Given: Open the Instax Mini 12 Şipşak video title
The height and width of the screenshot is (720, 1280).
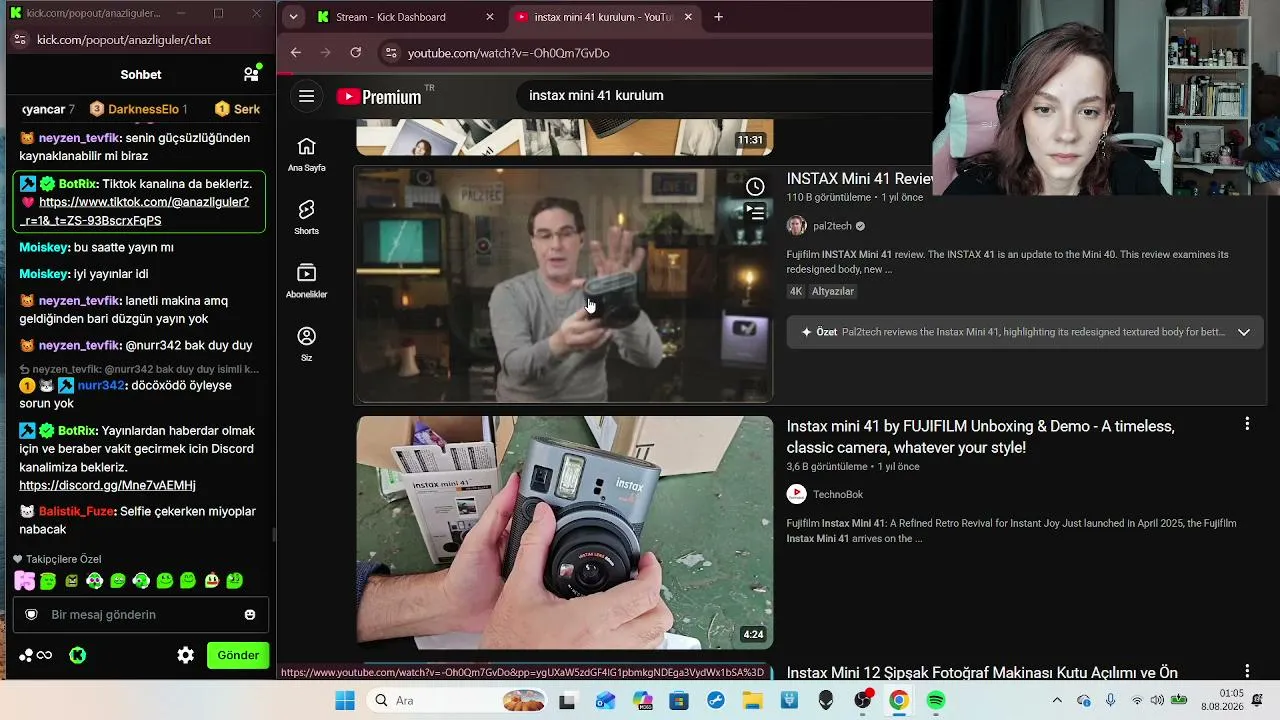Looking at the screenshot, I should (x=982, y=673).
